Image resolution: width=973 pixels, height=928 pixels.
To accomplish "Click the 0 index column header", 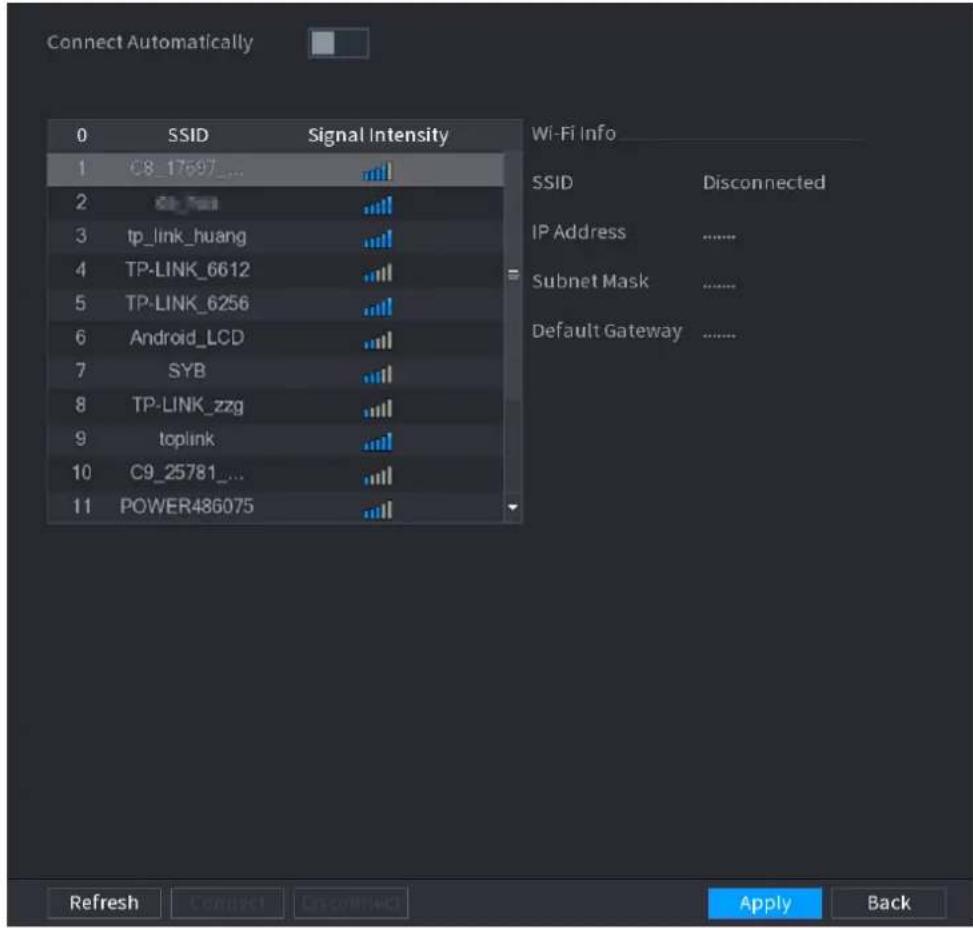I will pyautogui.click(x=81, y=135).
